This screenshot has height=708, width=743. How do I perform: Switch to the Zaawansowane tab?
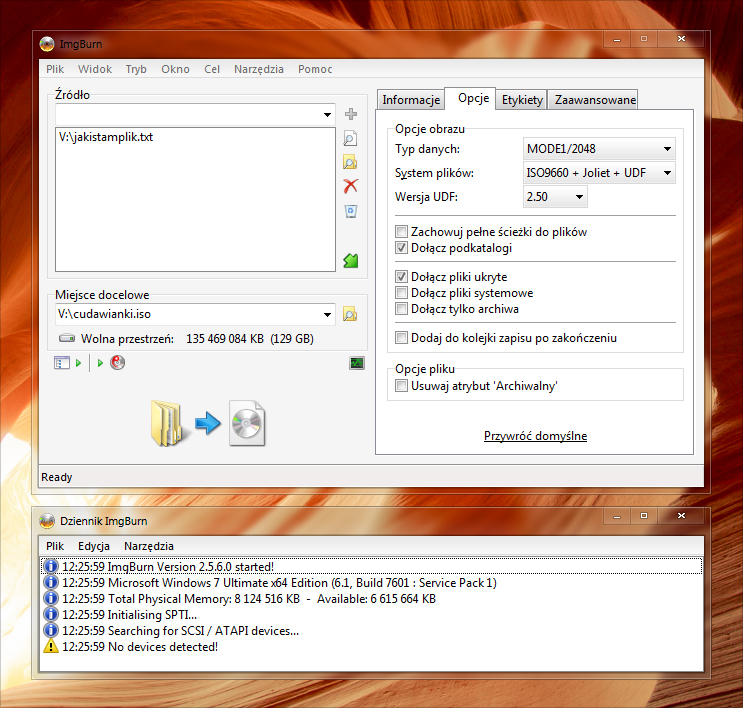(595, 100)
